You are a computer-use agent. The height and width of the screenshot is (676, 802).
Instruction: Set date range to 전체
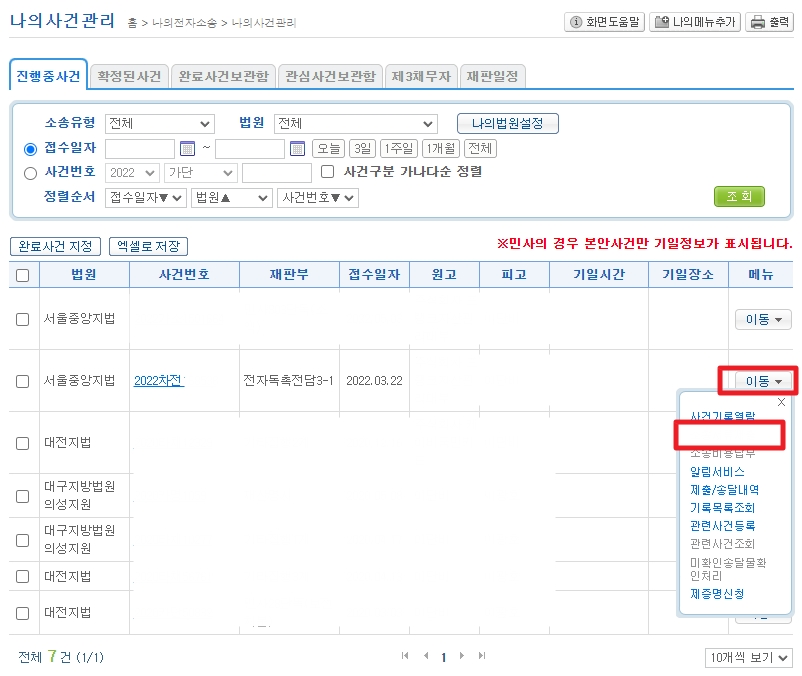point(480,149)
